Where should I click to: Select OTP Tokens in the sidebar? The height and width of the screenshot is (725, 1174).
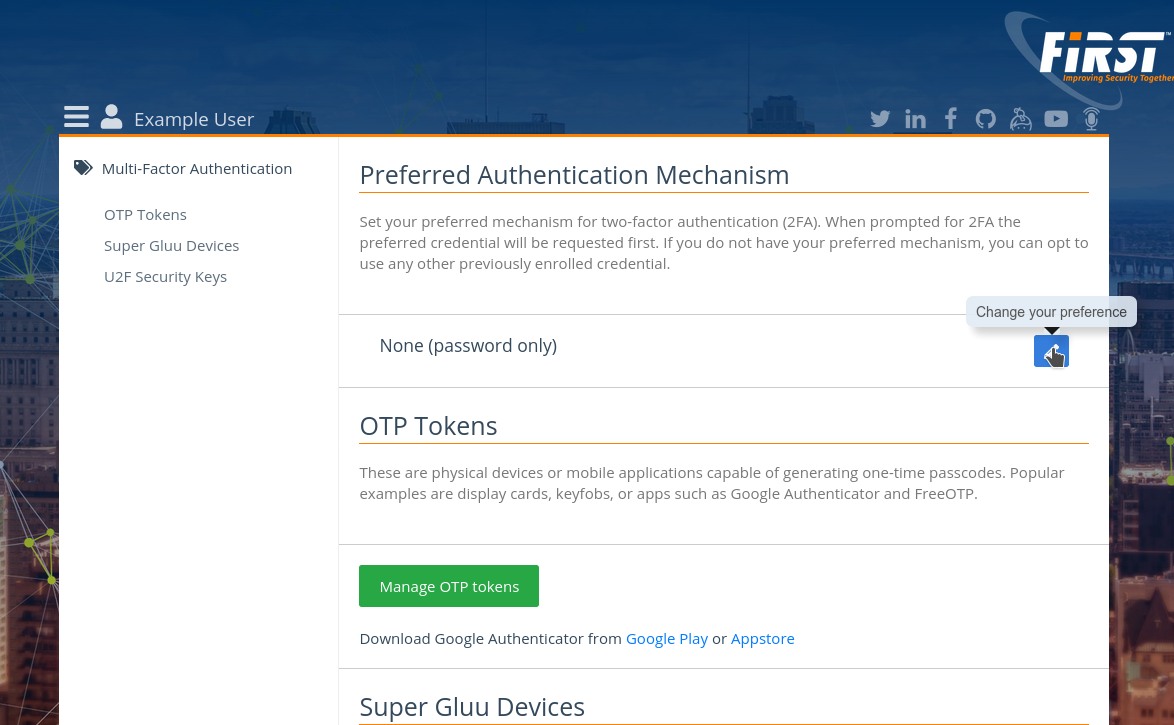point(145,214)
